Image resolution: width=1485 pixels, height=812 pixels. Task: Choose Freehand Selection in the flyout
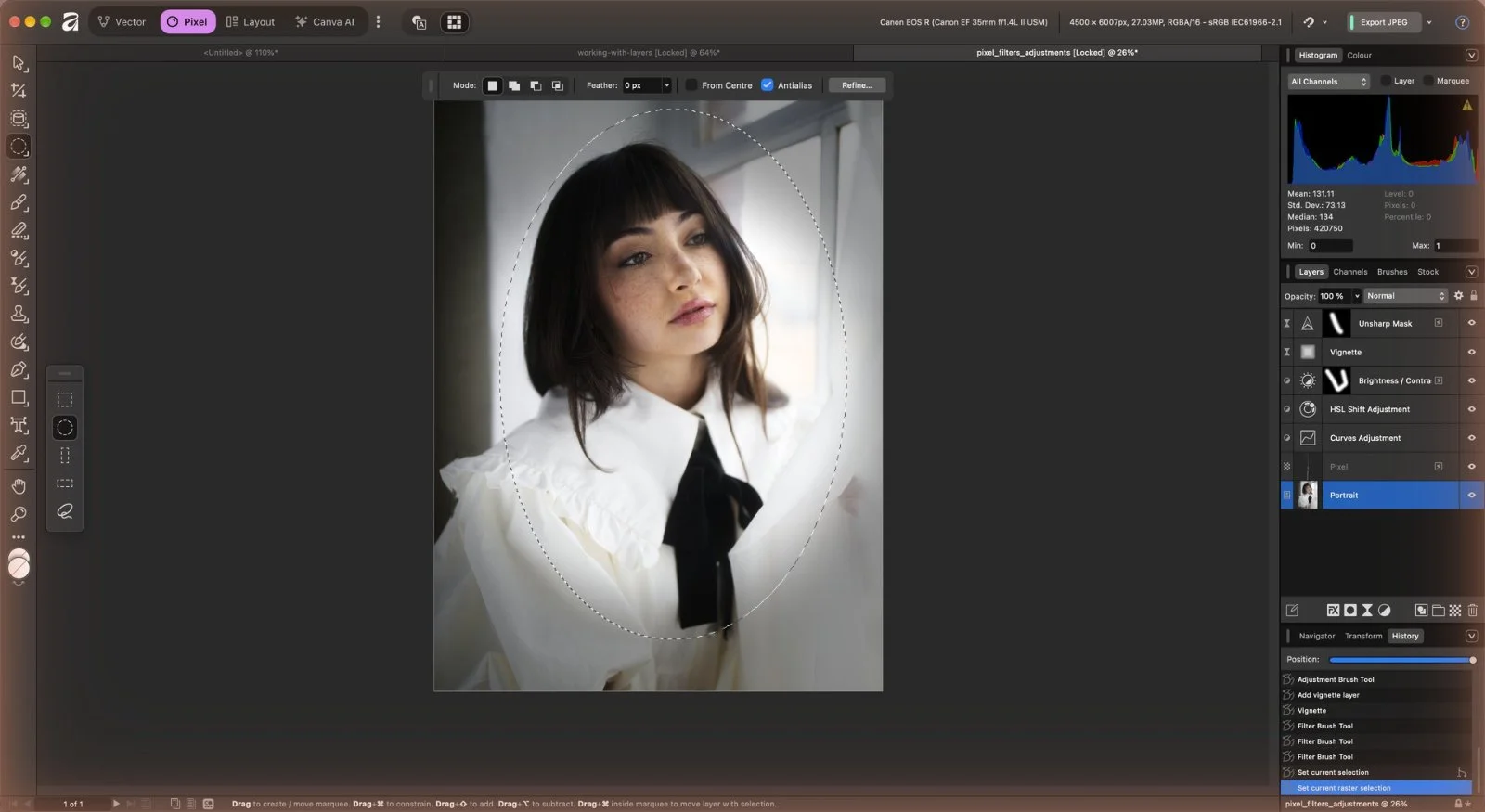[x=65, y=511]
